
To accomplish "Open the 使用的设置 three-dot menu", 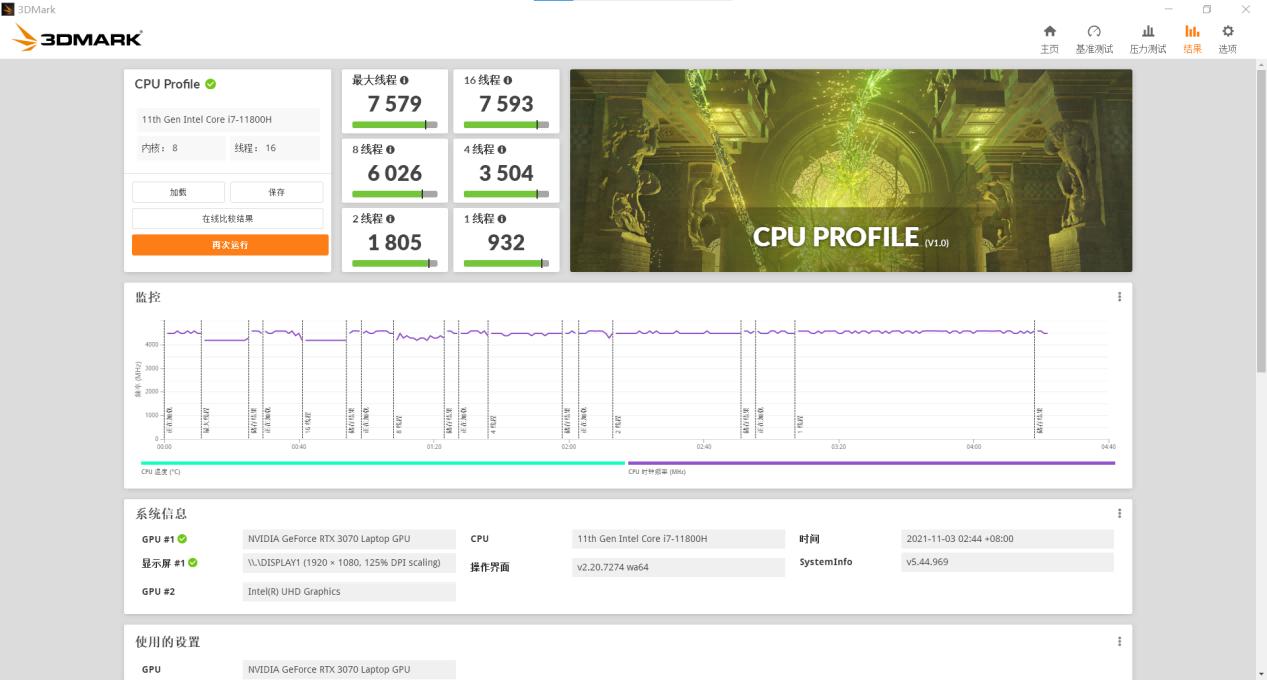I will pos(1118,641).
